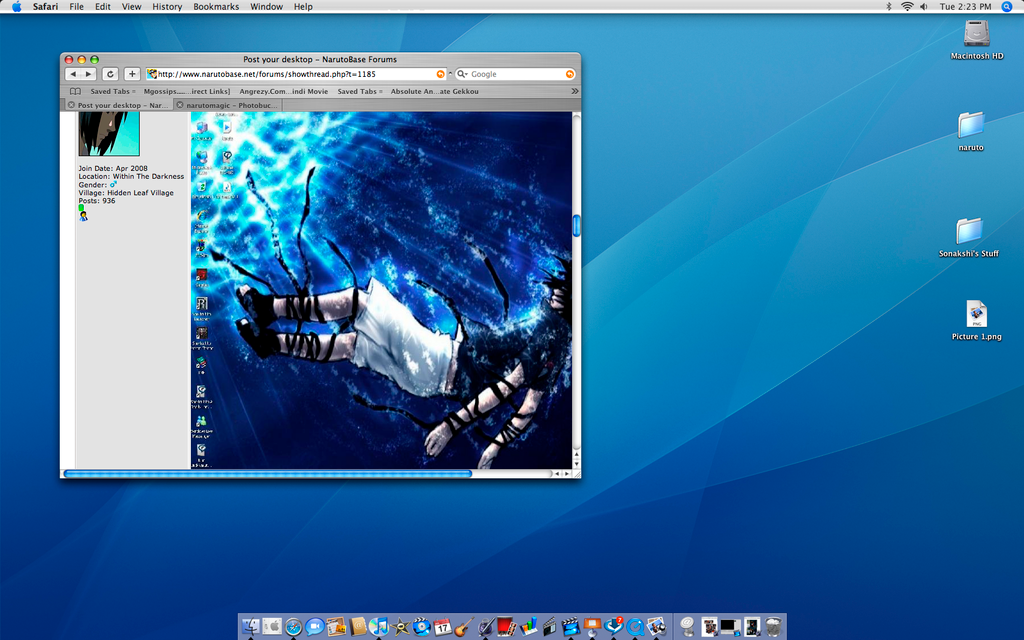Close the 'Post your desktop' tab

71,105
